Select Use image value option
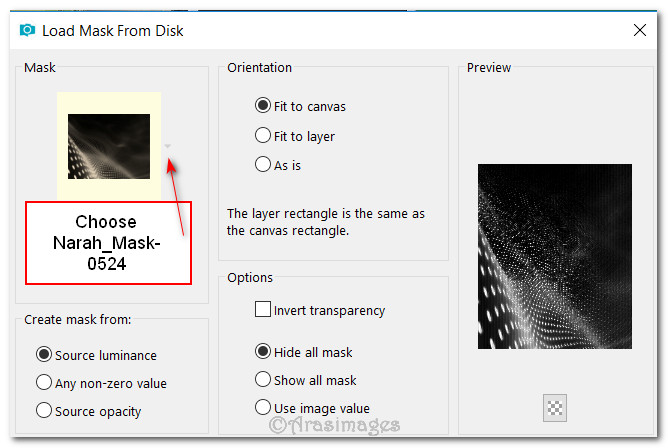668x448 pixels. (x=263, y=407)
